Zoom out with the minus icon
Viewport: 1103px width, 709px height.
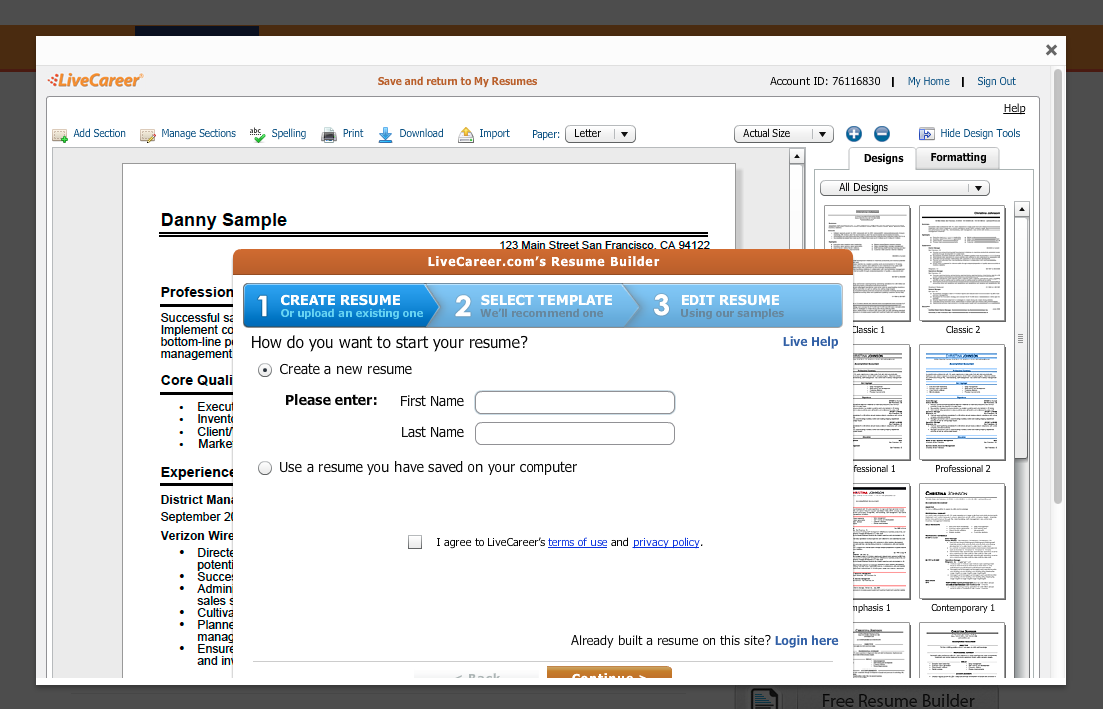tap(881, 134)
